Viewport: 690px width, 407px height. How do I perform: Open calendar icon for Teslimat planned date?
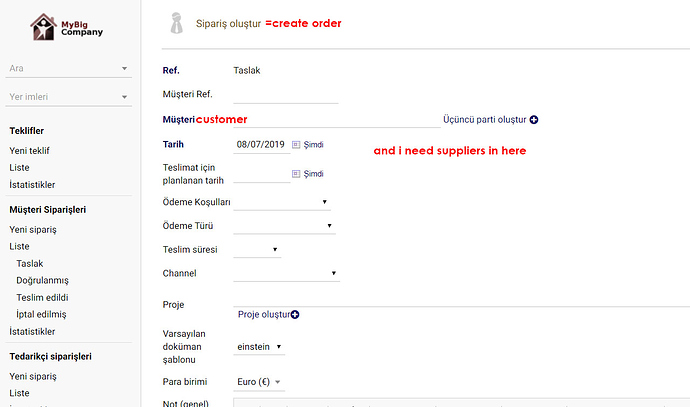296,173
